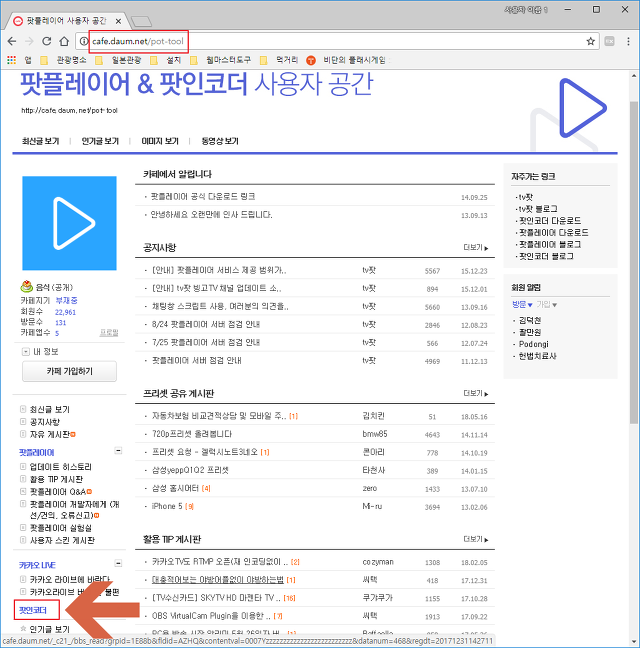Open 활용 TIP 게시판 in sidebar

(x=56, y=479)
